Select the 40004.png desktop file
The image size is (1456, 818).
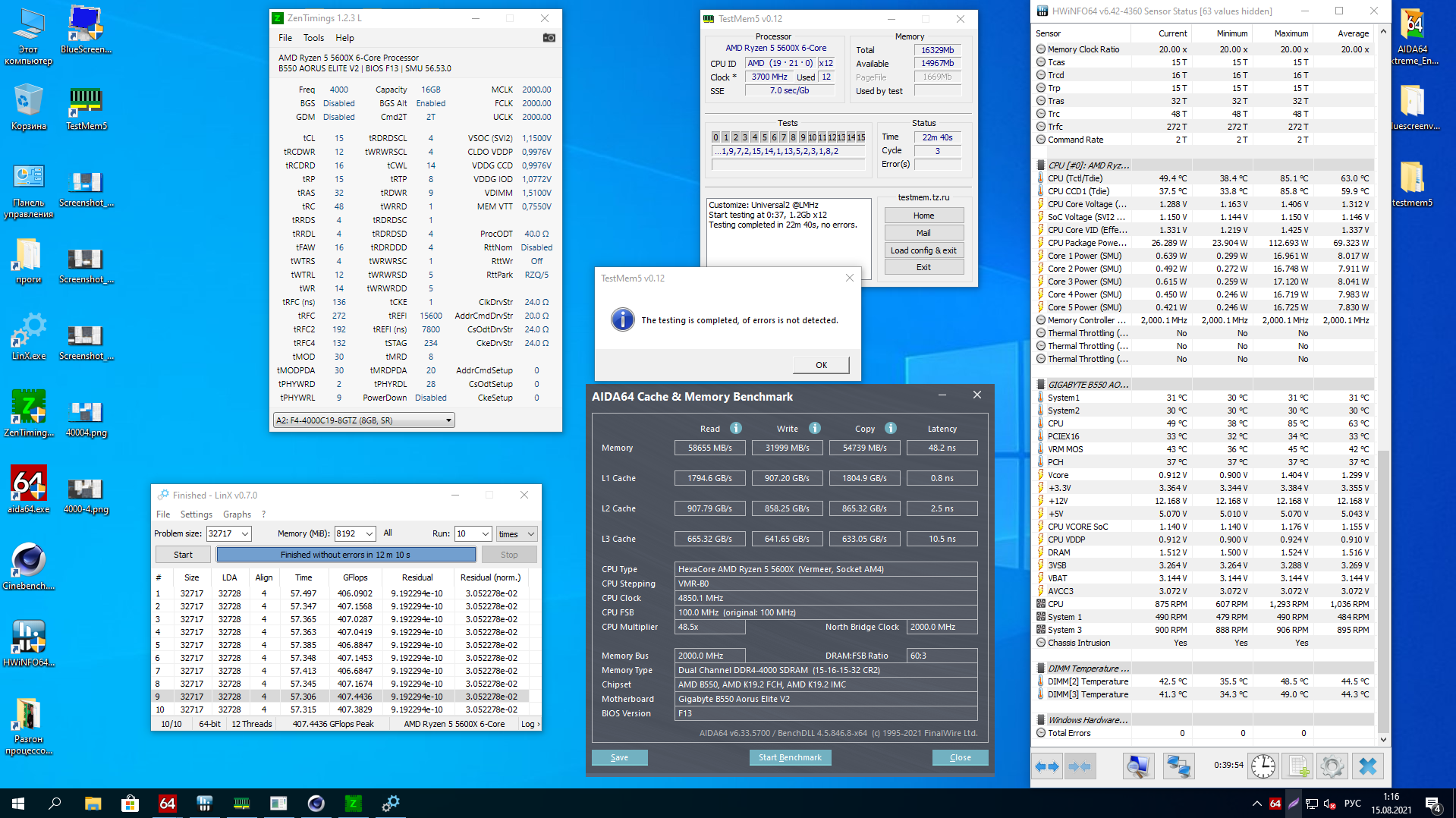tap(86, 419)
